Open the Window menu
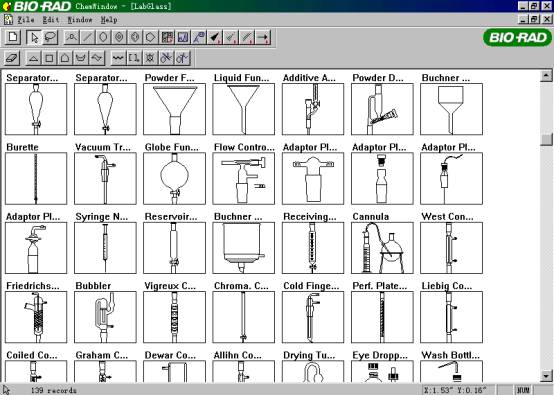 (x=80, y=20)
